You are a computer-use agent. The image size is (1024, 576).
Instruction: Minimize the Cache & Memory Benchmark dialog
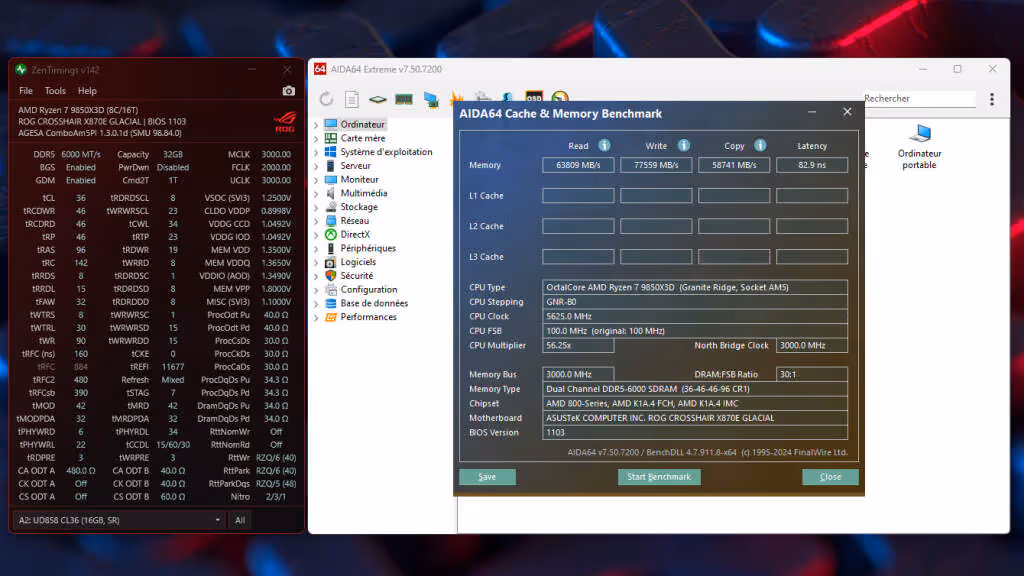812,112
